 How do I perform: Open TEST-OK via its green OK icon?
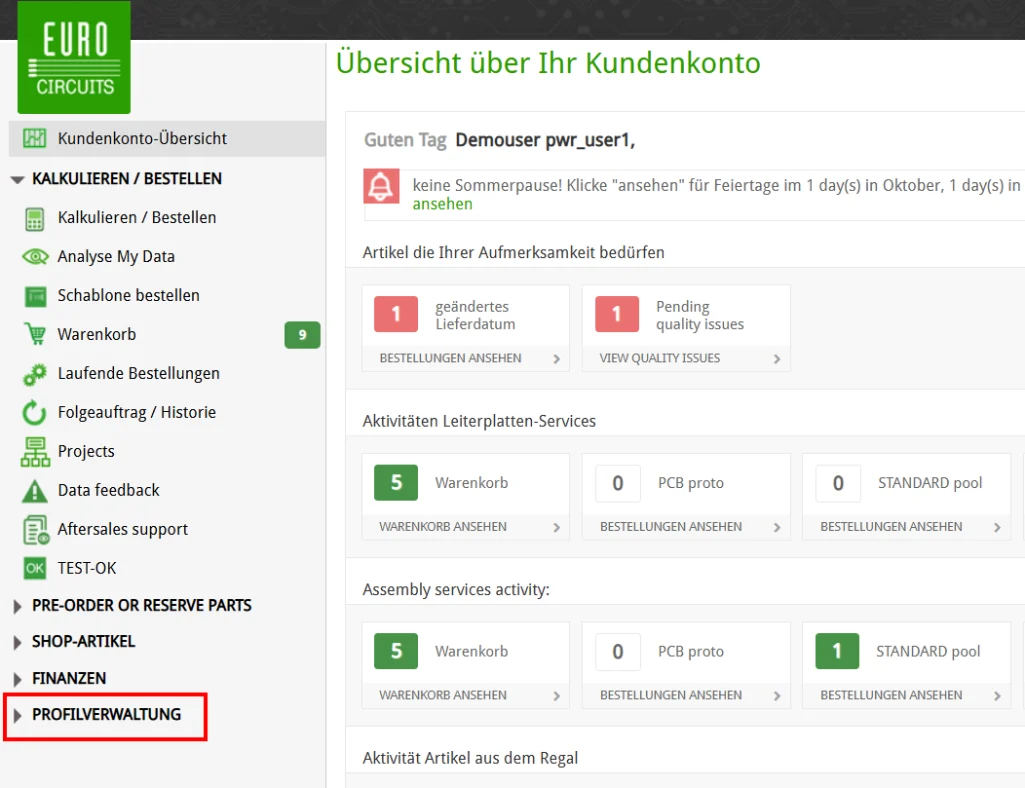click(33, 567)
